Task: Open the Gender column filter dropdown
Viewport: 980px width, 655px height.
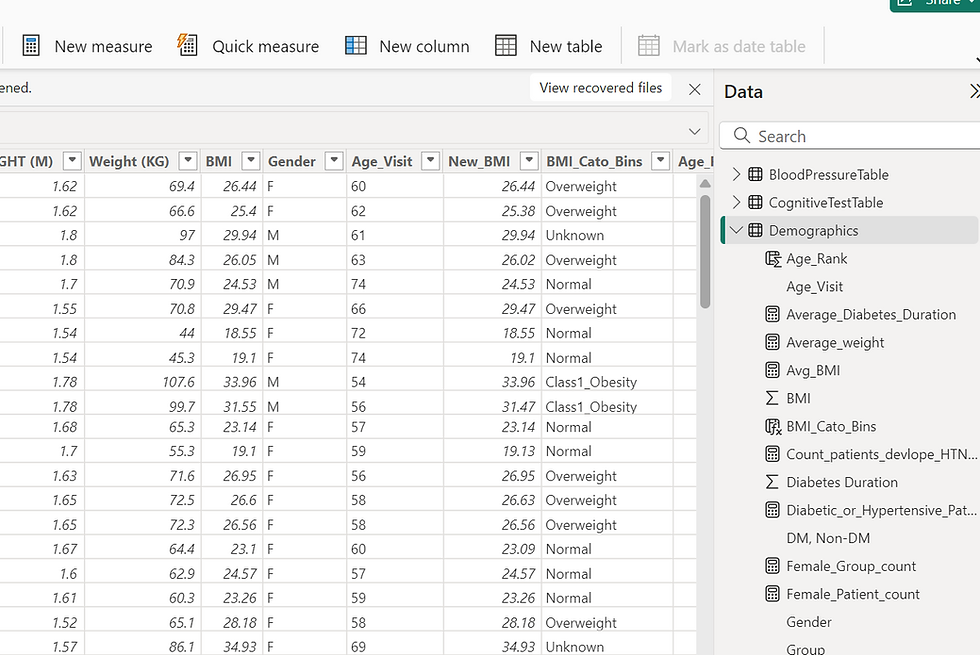Action: (x=334, y=161)
